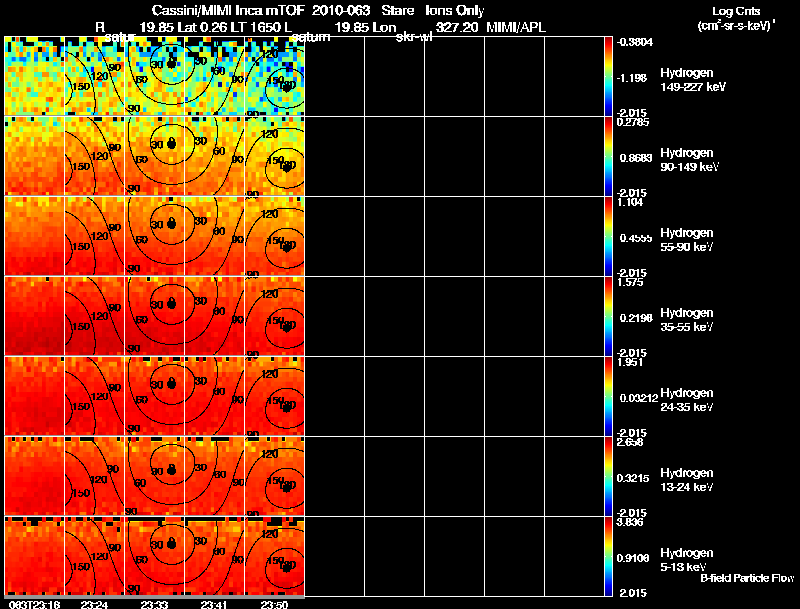The image size is (800, 609).
Task: Select the 23:50 time axis label
Action: click(274, 604)
